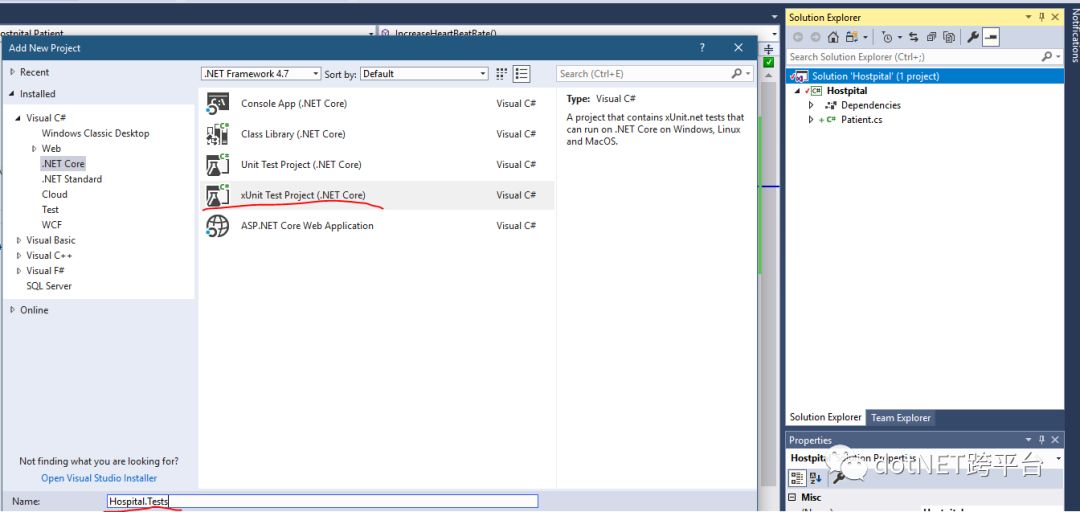Select Class Library (.NET Core) template
The width and height of the screenshot is (1080, 512).
[377, 134]
